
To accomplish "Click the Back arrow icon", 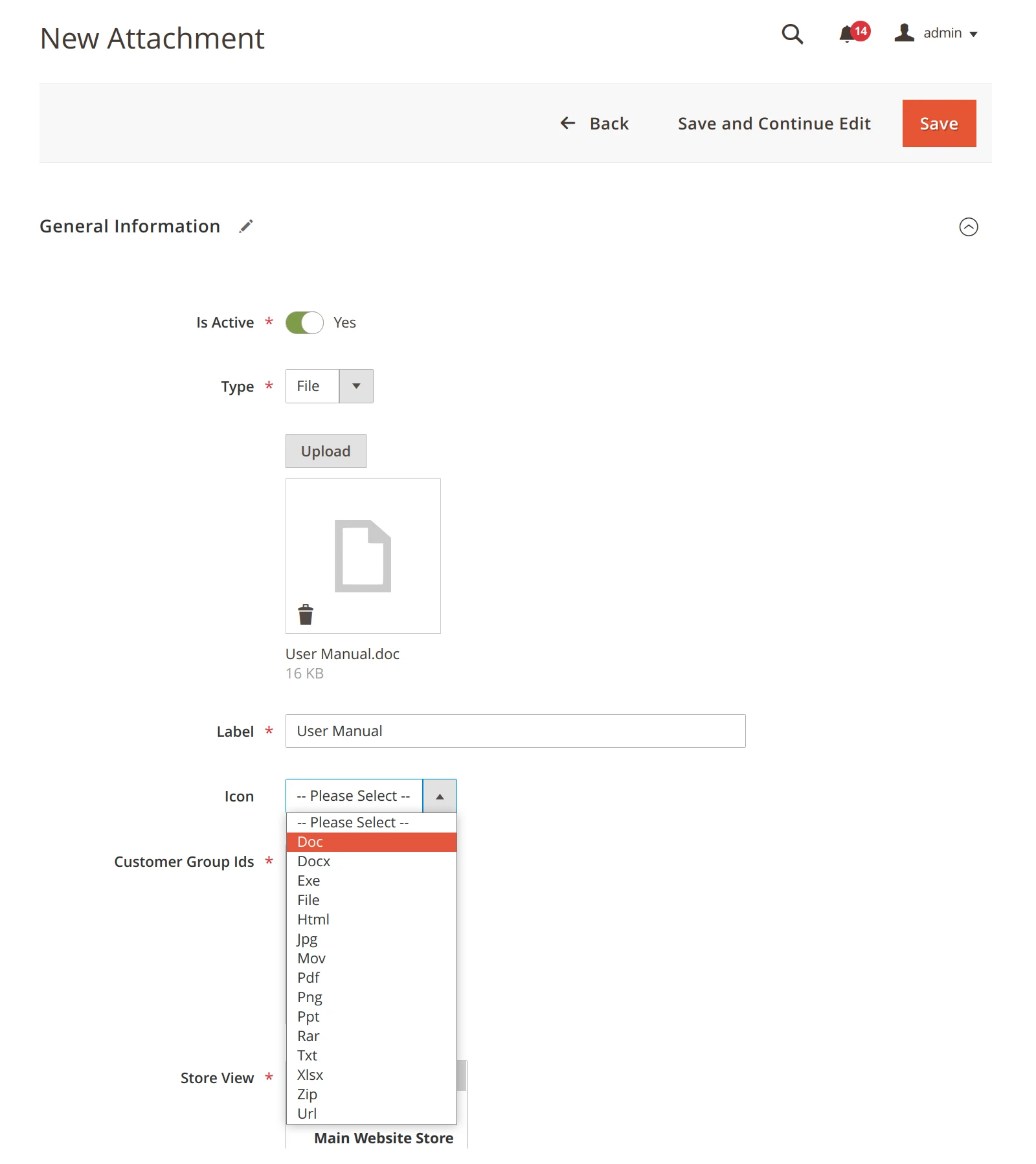I will [568, 123].
